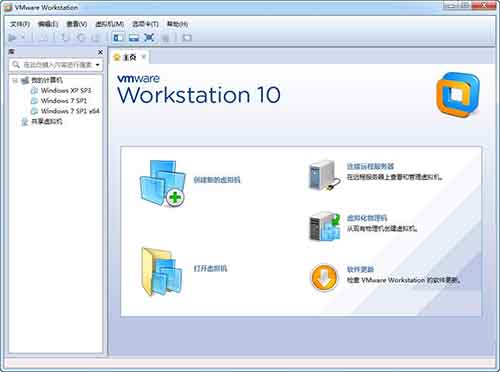Select the 我的计算机 tree item
The image size is (500, 372).
coord(47,80)
